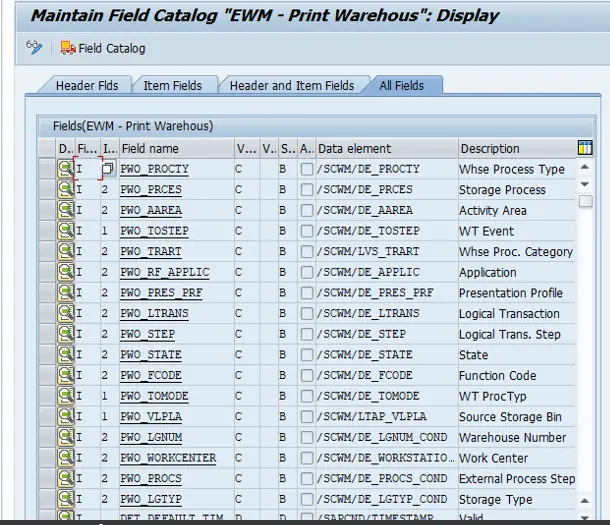Open table column configuration icon

tap(585, 148)
